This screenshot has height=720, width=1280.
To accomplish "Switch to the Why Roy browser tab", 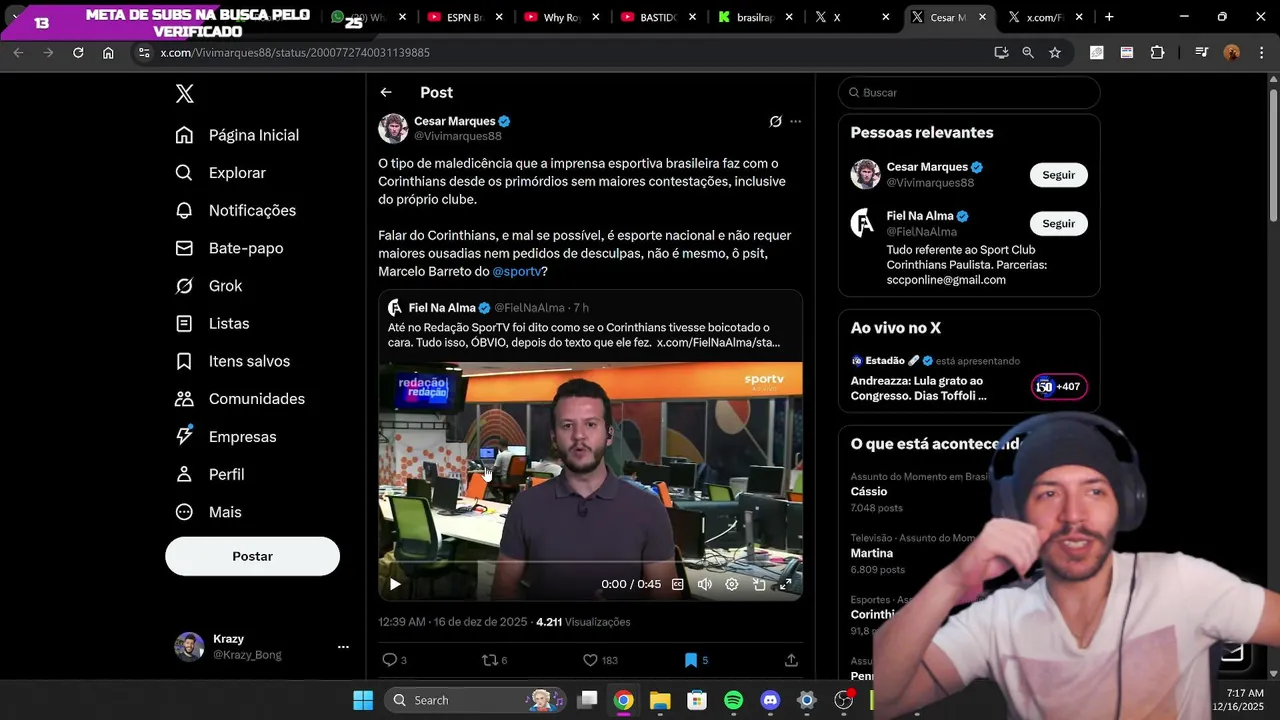I will coord(561,17).
